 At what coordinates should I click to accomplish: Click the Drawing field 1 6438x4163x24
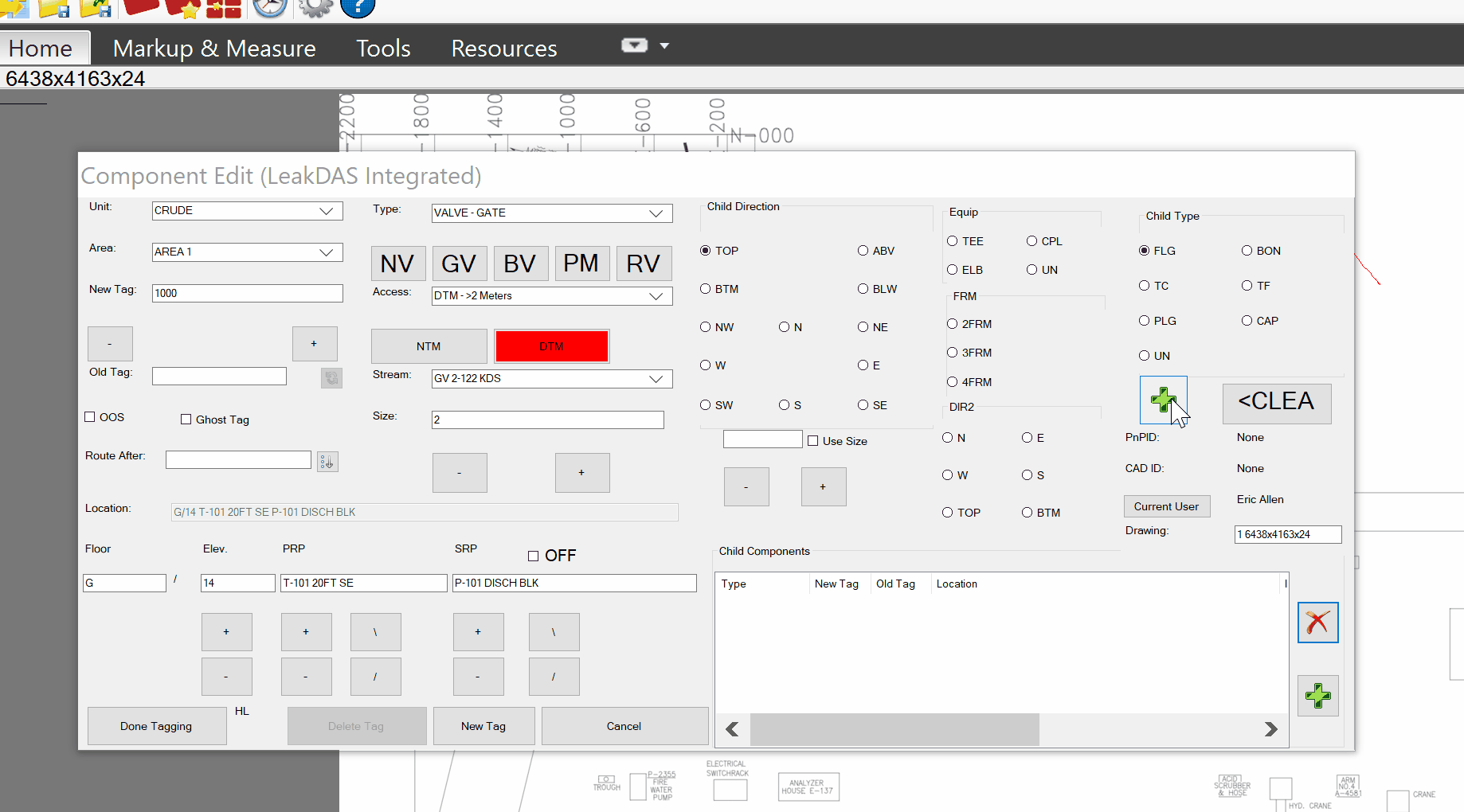click(1288, 535)
